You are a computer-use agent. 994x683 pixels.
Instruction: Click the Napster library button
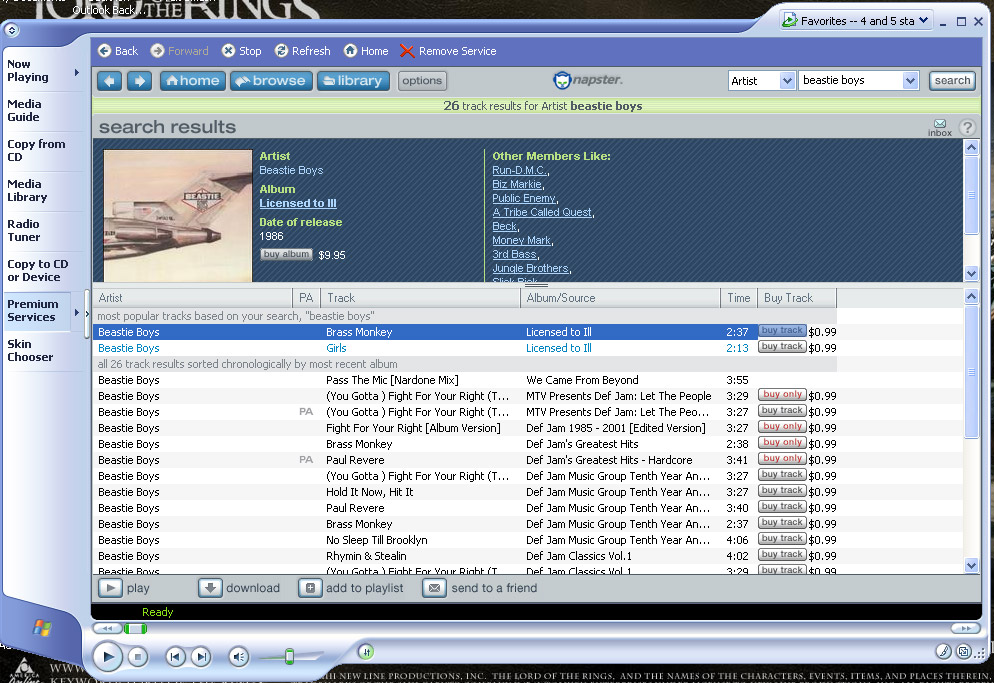coord(353,81)
